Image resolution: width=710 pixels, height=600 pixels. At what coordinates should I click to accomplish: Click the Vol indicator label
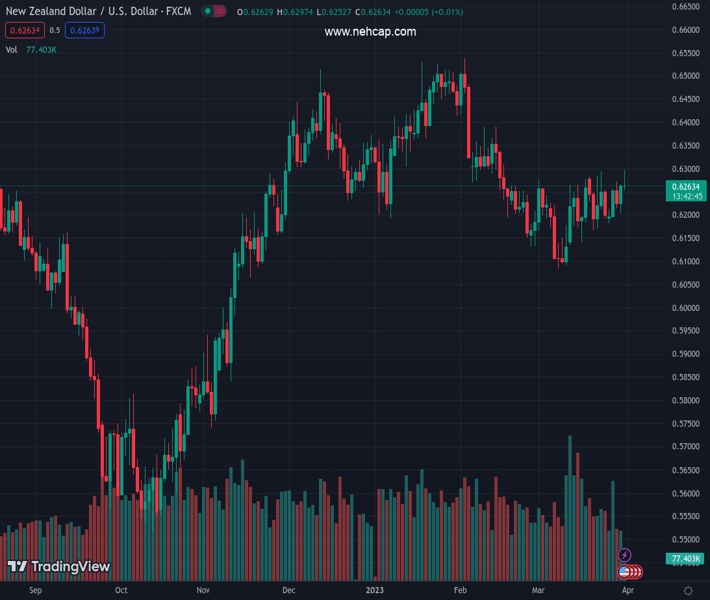11,49
